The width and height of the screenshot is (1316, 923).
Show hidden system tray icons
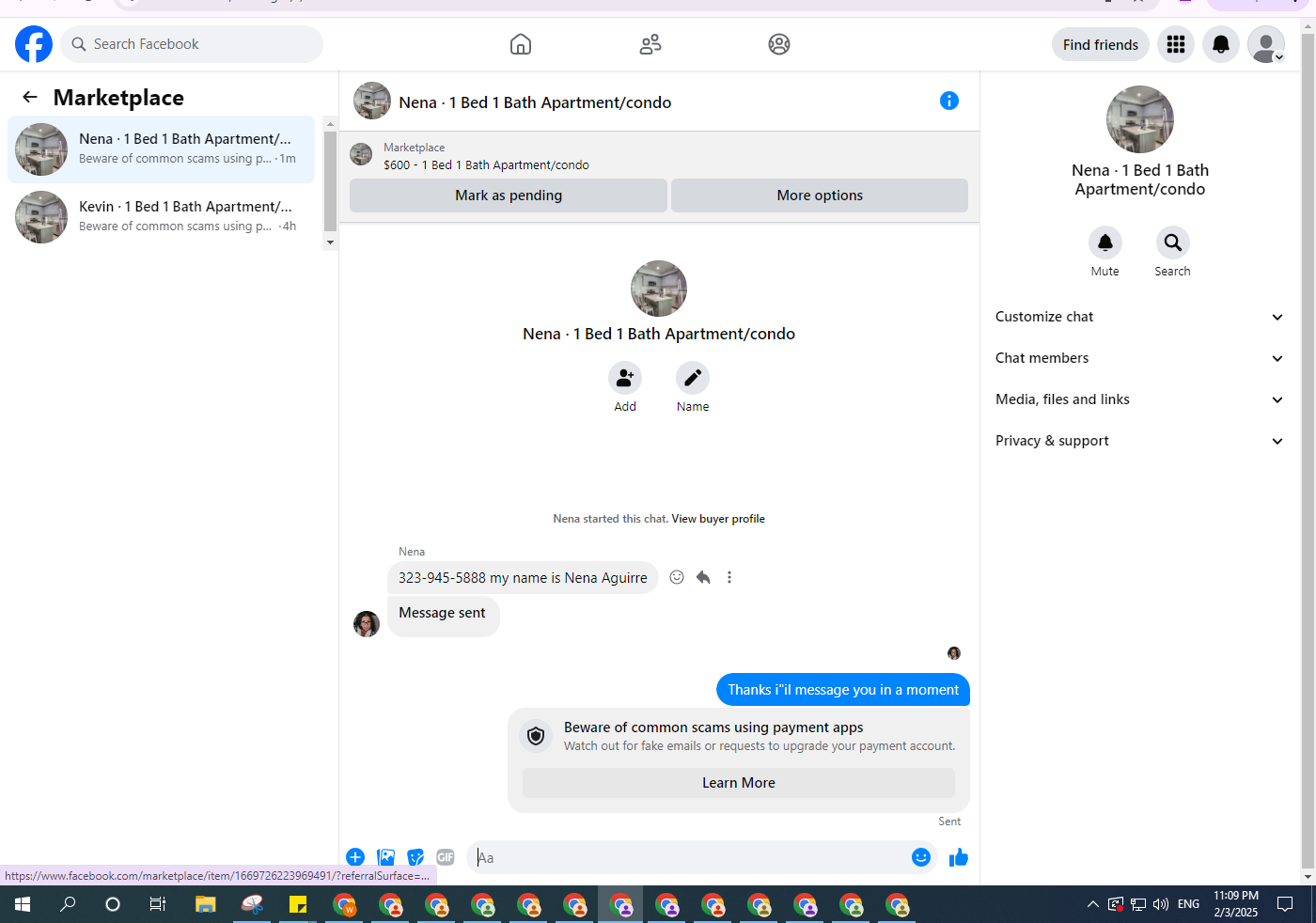pyautogui.click(x=1092, y=904)
